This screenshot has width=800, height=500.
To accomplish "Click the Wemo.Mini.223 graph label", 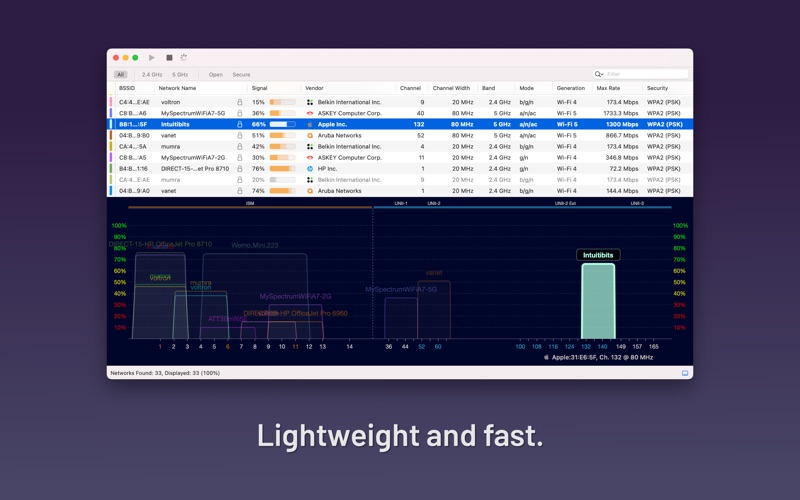I will (x=255, y=245).
